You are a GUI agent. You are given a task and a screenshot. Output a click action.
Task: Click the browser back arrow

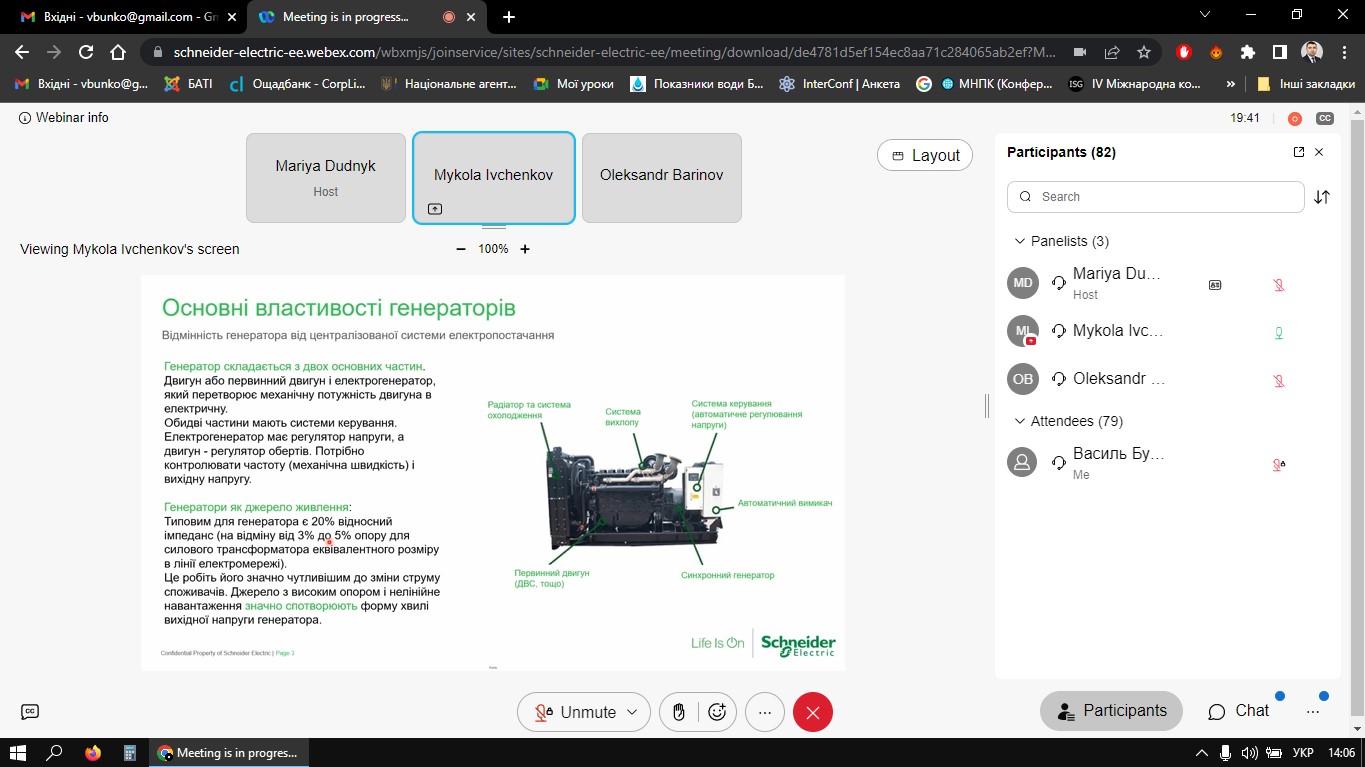click(22, 52)
